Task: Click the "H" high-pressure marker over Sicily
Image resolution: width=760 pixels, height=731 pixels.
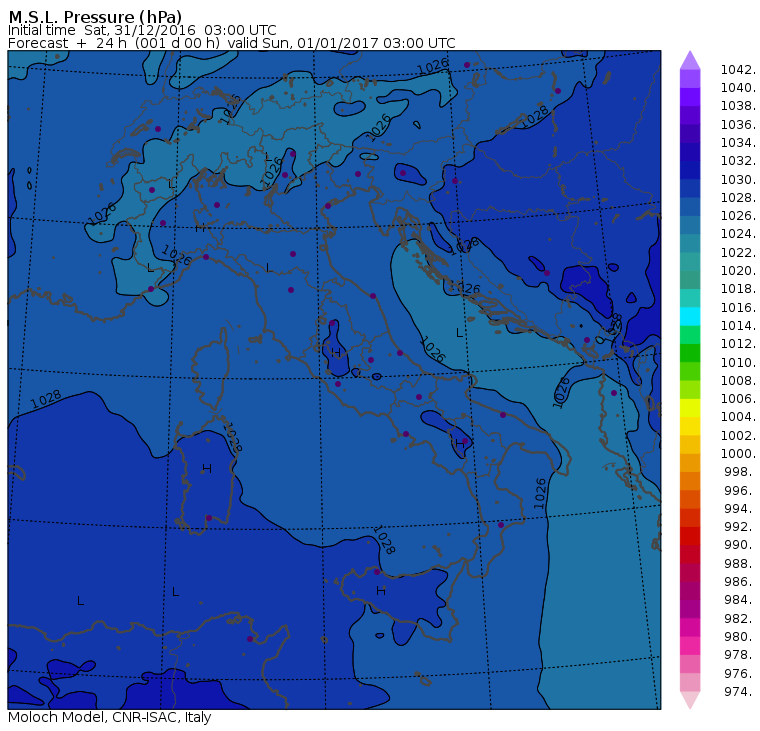Action: click(x=381, y=591)
